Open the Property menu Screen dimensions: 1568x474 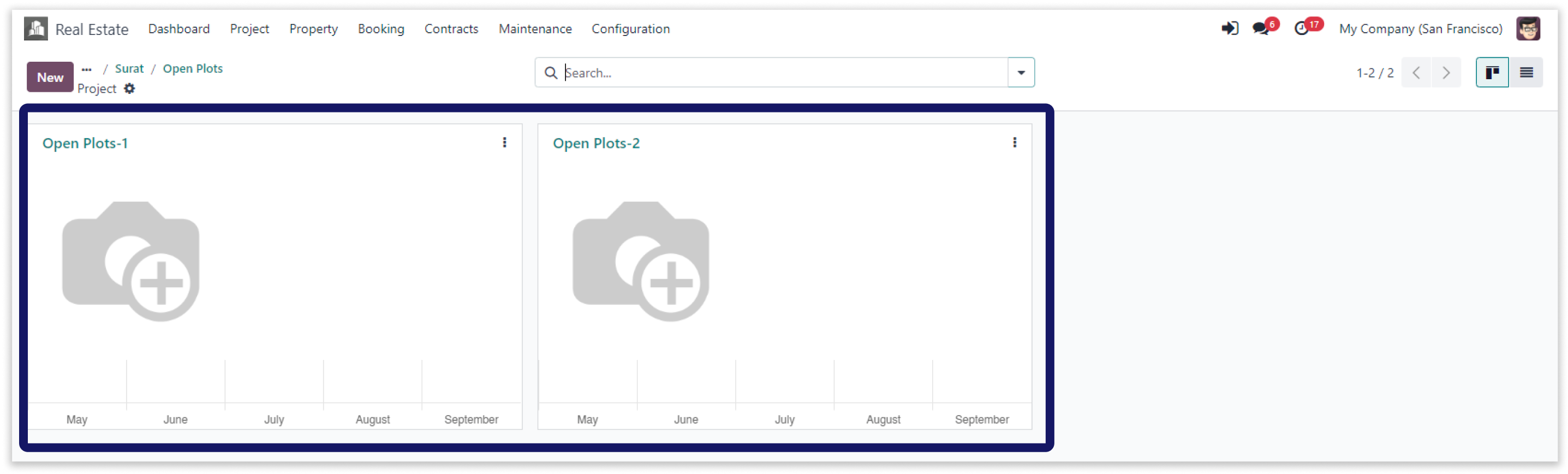coord(313,28)
